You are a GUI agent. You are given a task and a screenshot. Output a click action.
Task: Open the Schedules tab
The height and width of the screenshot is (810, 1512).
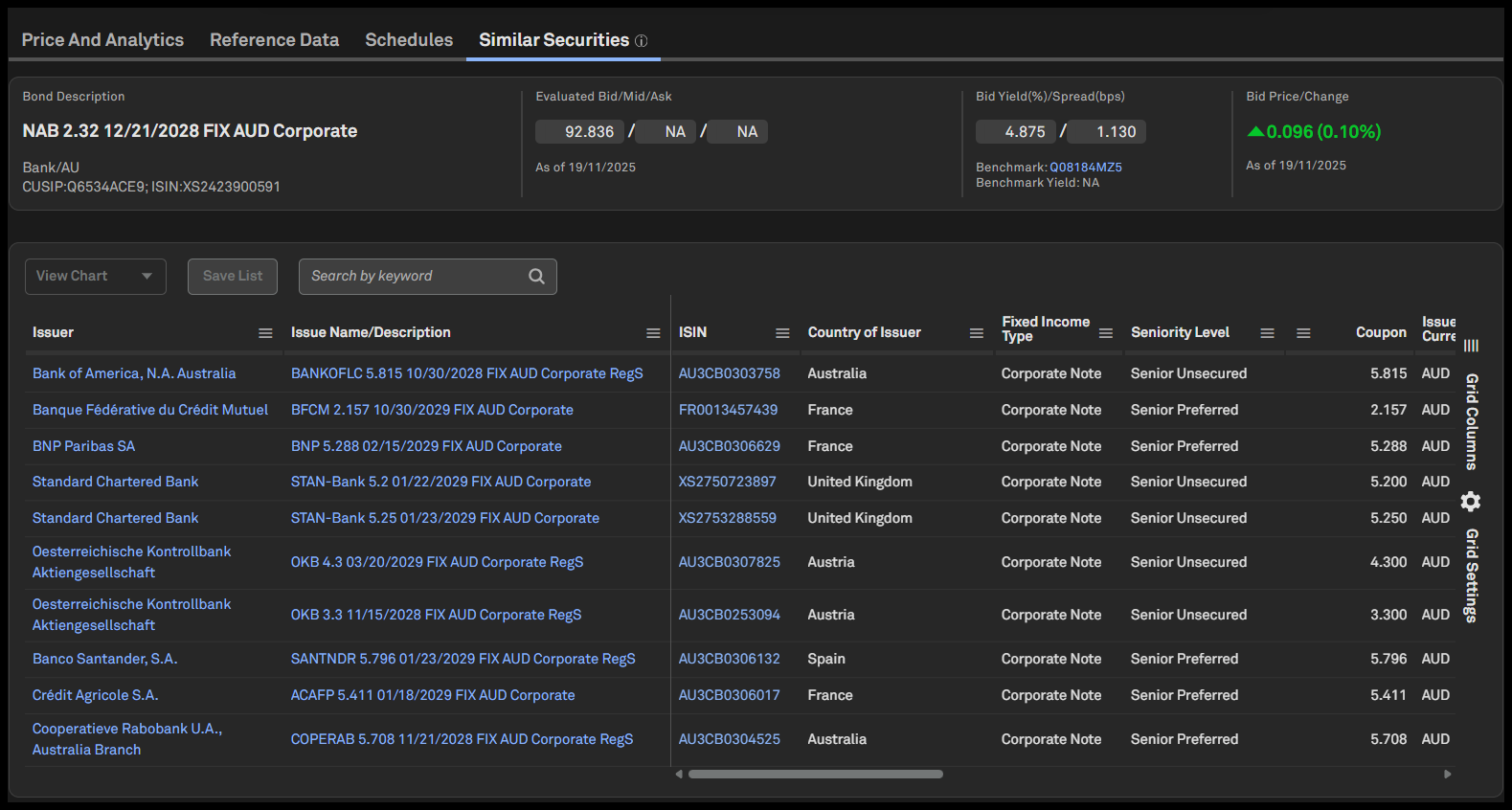[409, 40]
